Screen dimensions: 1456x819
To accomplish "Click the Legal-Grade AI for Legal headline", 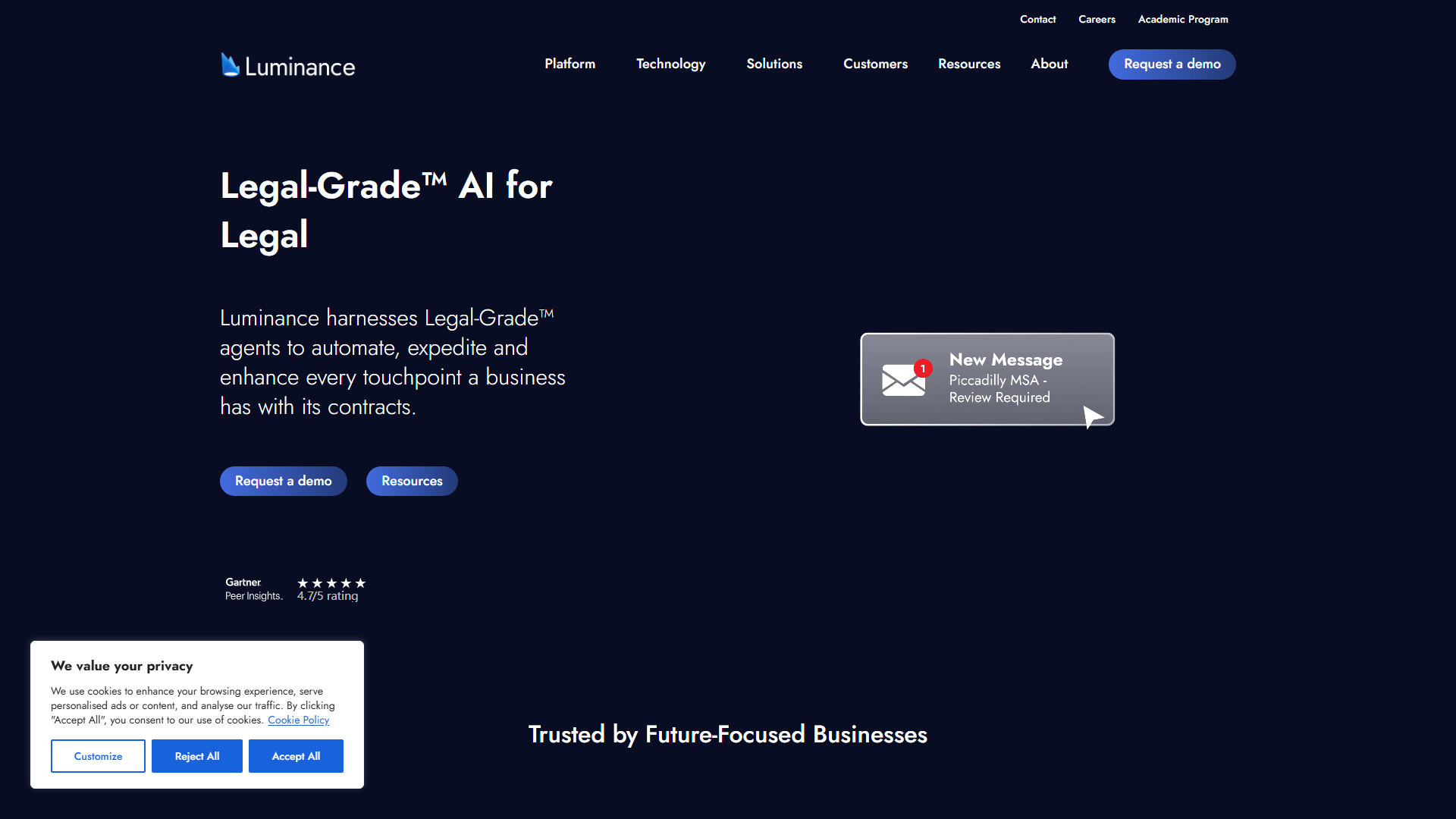I will pos(387,210).
